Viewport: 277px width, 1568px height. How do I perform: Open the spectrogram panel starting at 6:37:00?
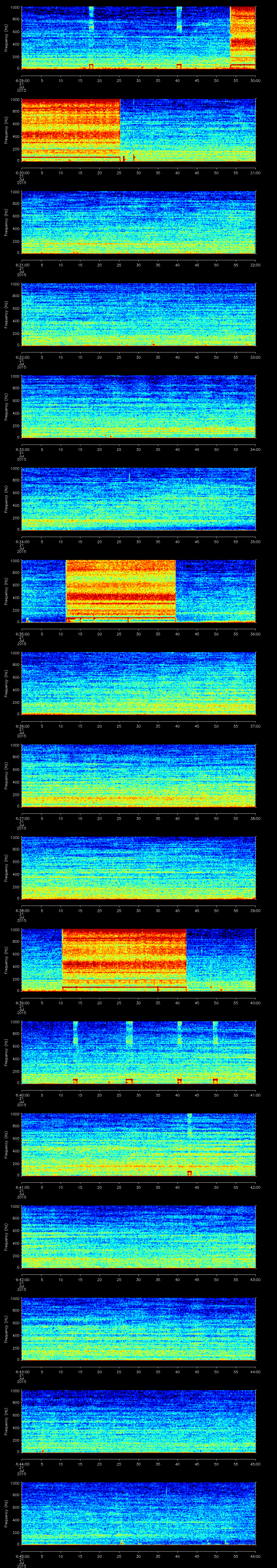[139, 775]
